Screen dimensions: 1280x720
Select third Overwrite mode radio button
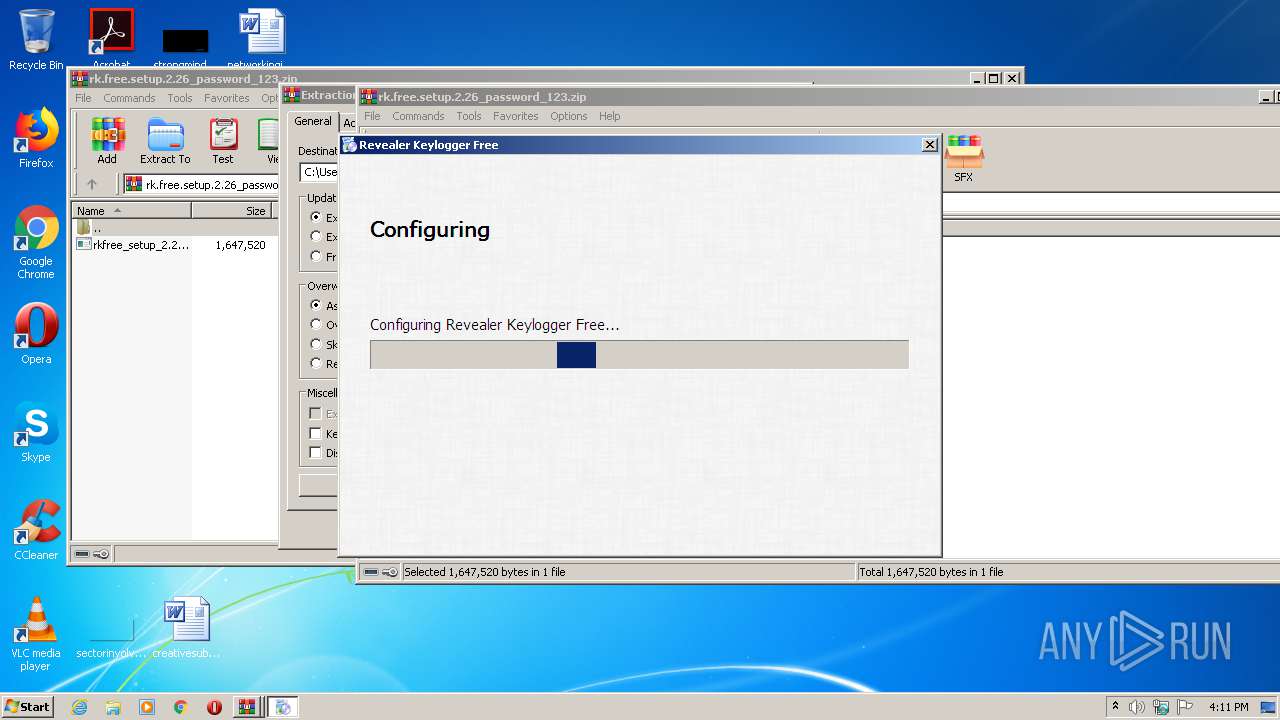[316, 344]
